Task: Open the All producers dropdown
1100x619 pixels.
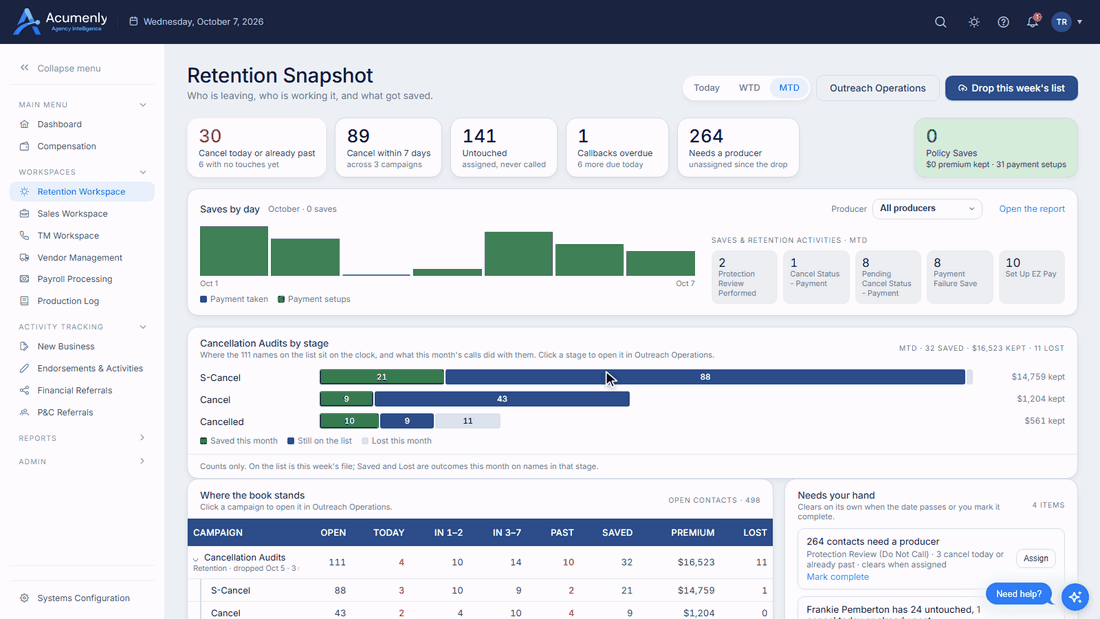Action: [x=927, y=208]
